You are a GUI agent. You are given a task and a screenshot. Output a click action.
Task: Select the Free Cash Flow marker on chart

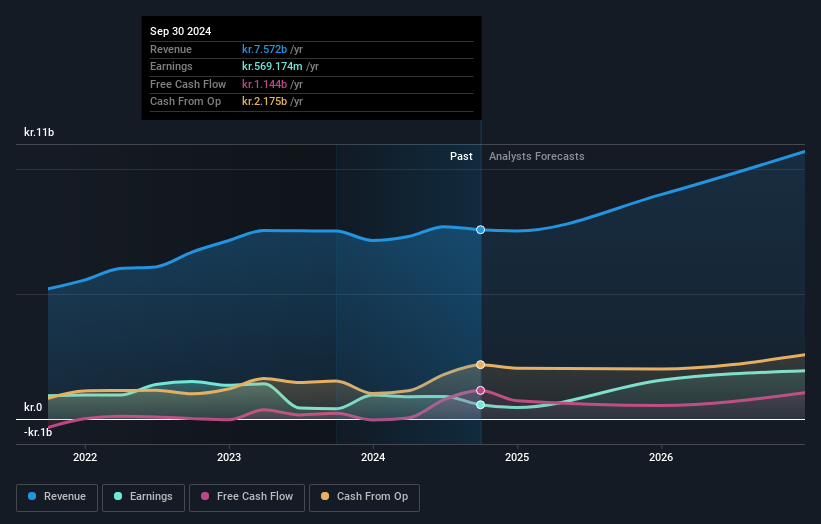pyautogui.click(x=481, y=391)
